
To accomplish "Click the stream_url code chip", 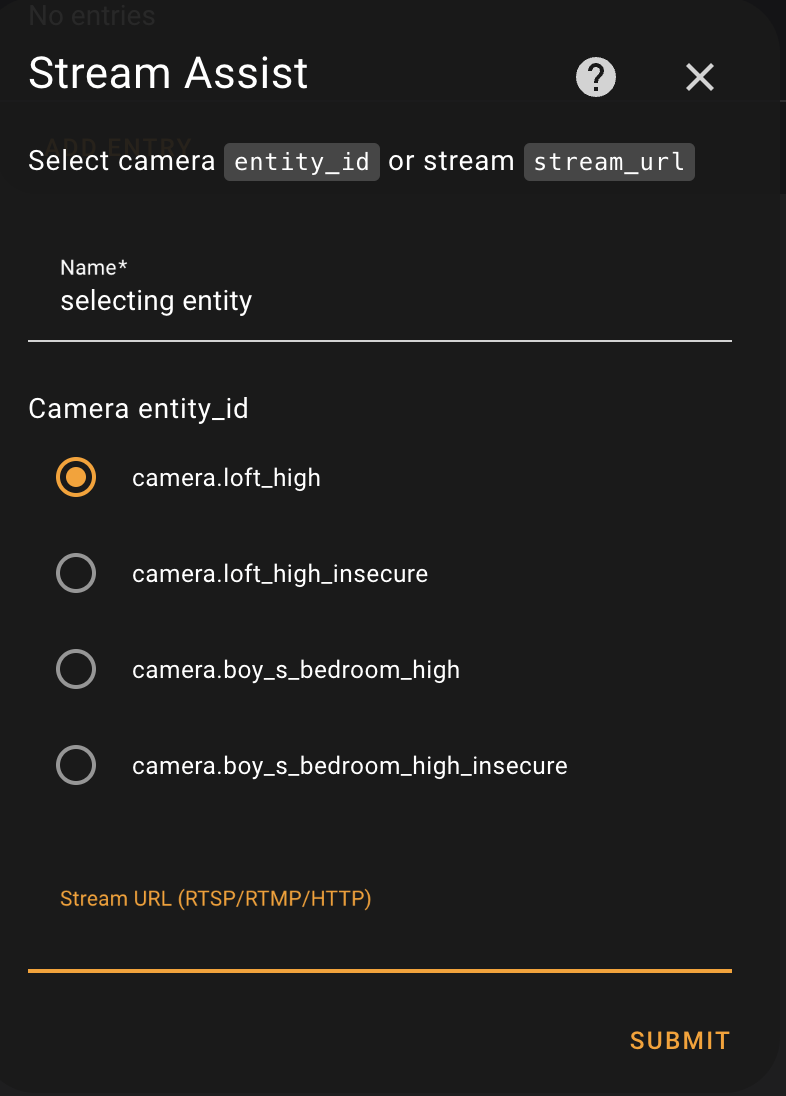I will (x=608, y=162).
